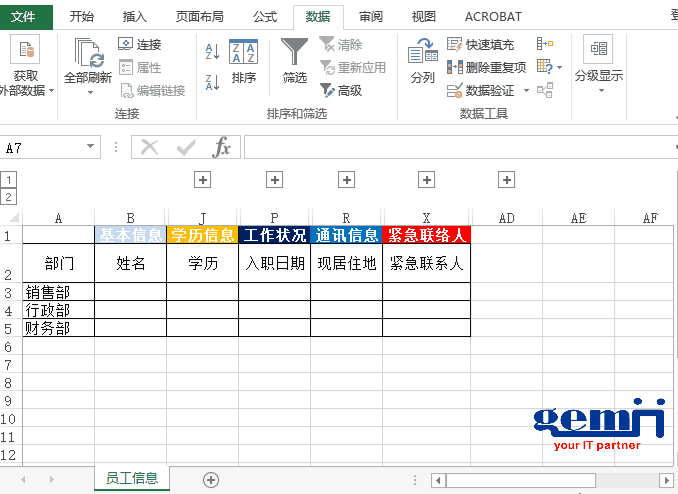Switch to the 审阅 tab
Viewport: 678px width, 494px height.
pyautogui.click(x=371, y=17)
